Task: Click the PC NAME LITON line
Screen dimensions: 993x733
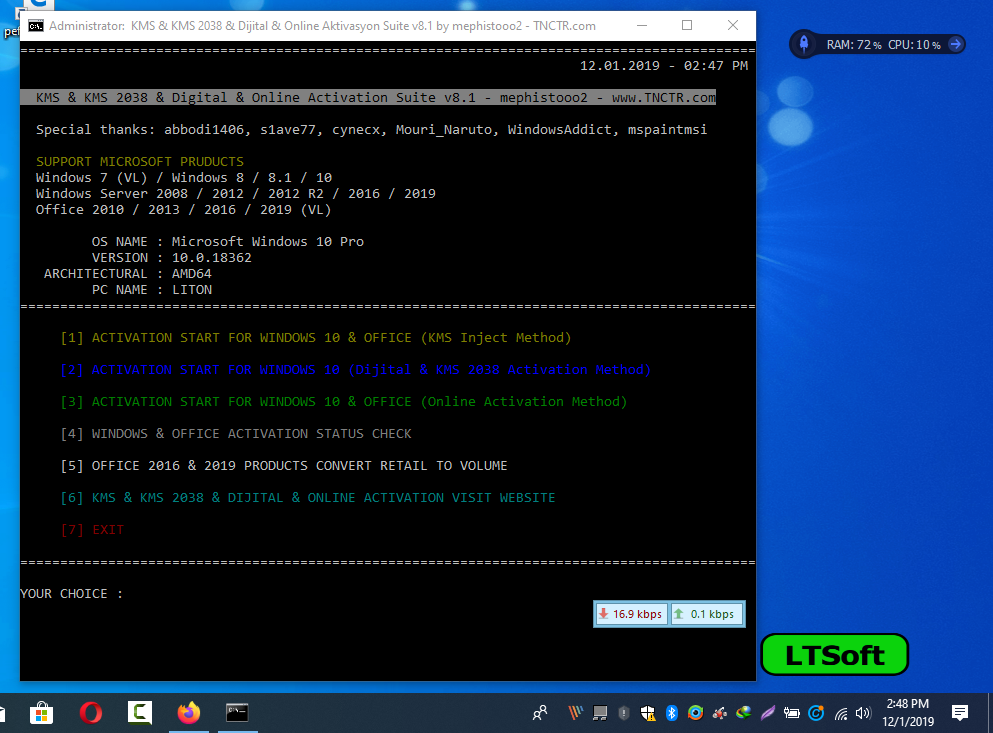Action: pos(151,290)
